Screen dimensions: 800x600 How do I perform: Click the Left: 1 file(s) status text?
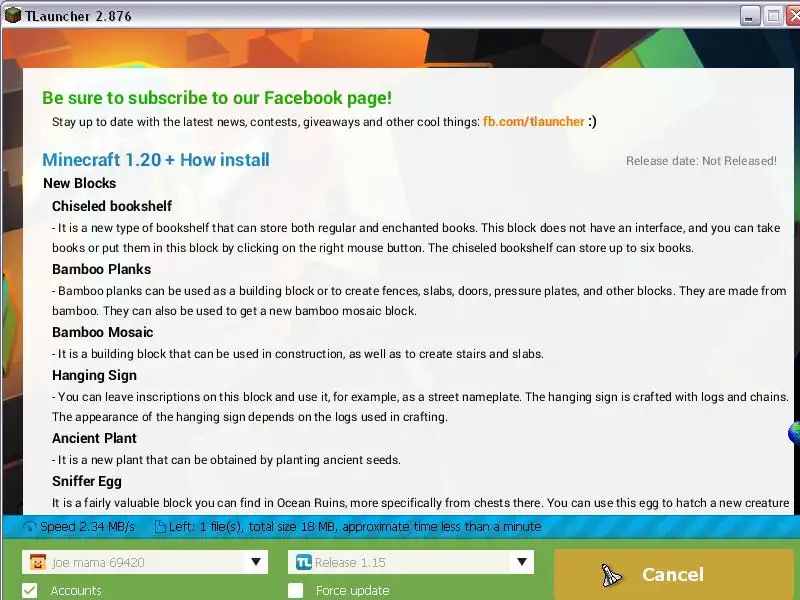pyautogui.click(x=355, y=527)
